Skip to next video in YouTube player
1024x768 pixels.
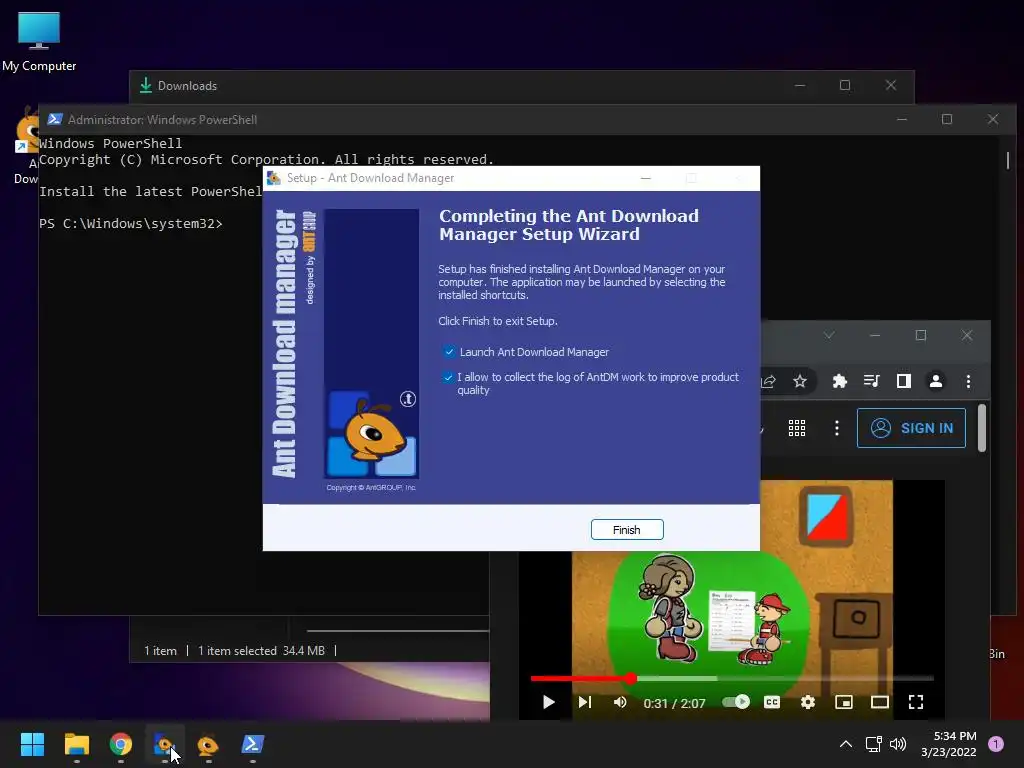pos(584,702)
